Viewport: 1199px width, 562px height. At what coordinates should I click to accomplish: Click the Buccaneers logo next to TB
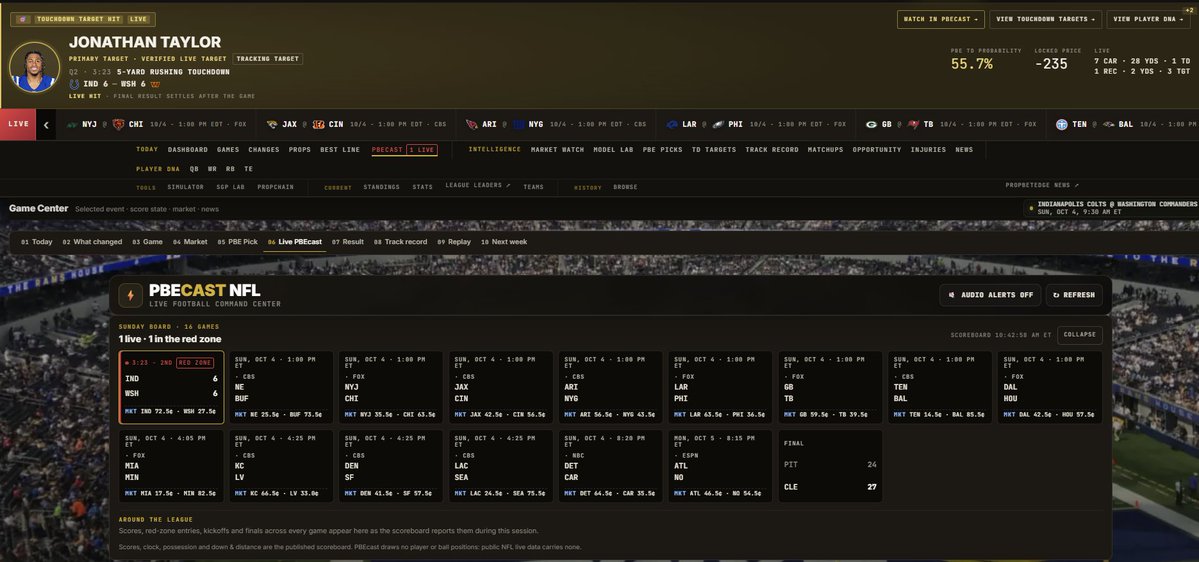coord(914,125)
